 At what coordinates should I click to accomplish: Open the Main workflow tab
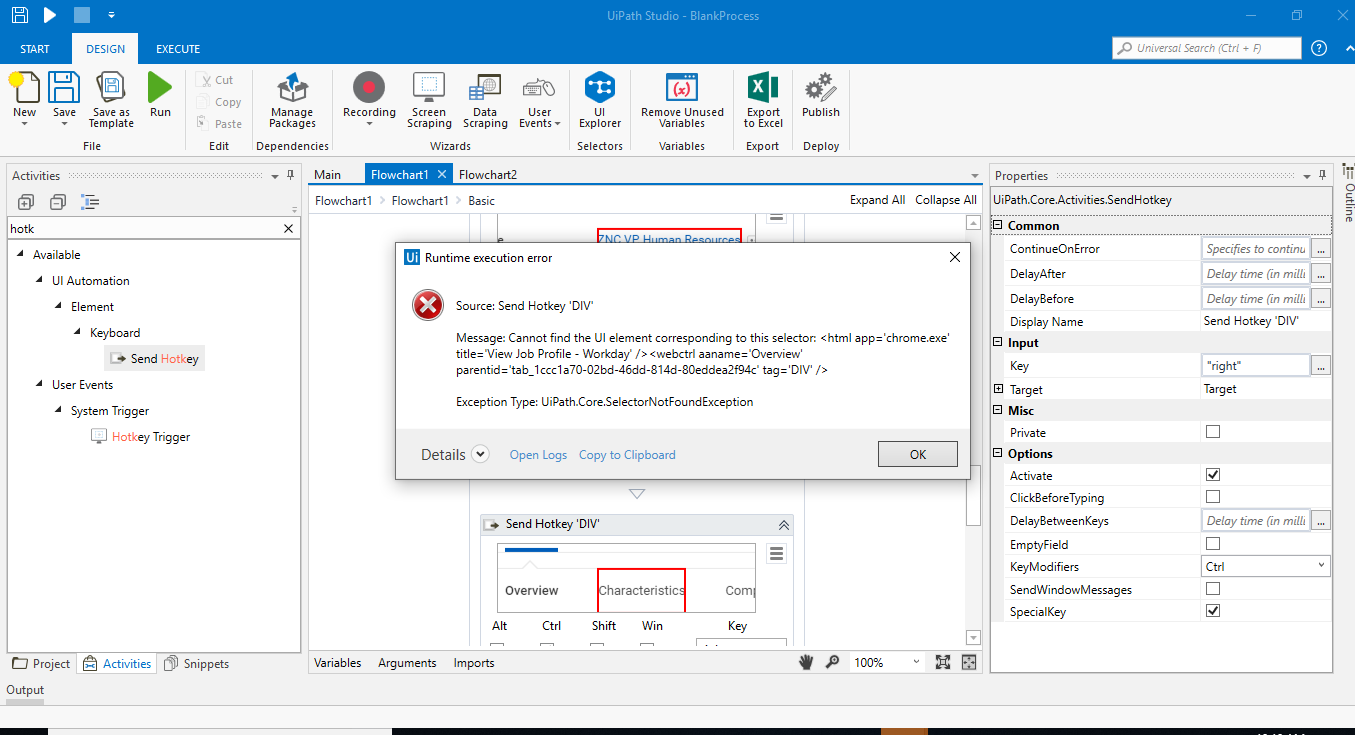coord(327,175)
